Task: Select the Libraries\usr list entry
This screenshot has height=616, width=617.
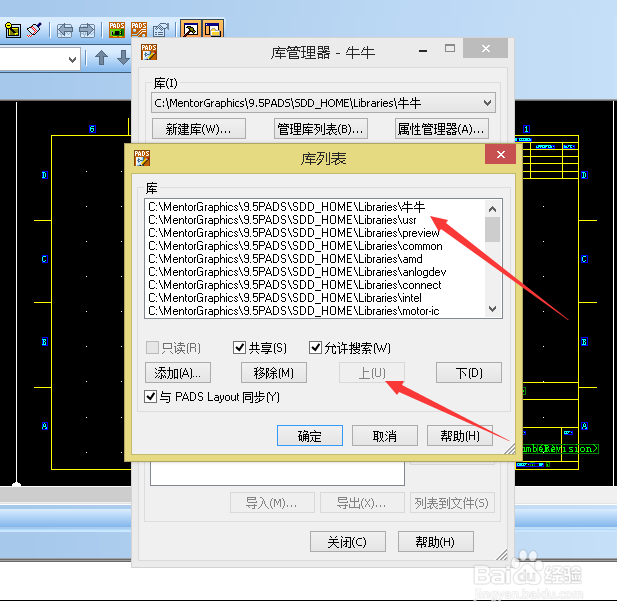Action: [315, 220]
